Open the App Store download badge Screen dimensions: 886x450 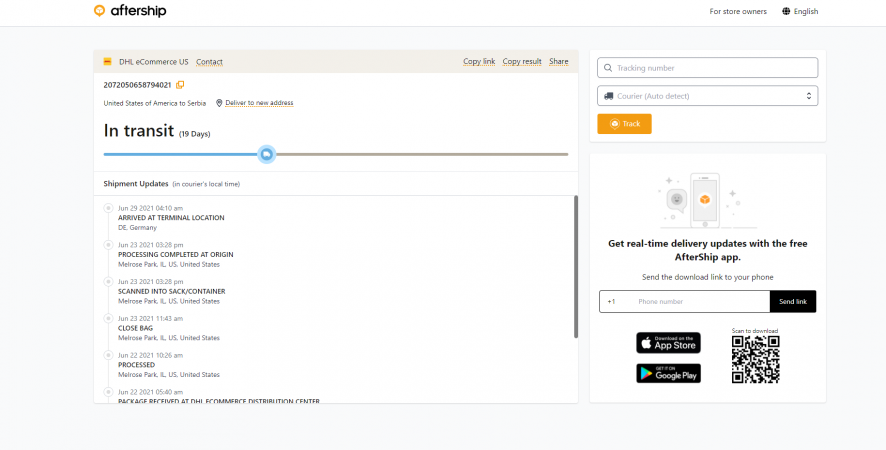(x=668, y=343)
